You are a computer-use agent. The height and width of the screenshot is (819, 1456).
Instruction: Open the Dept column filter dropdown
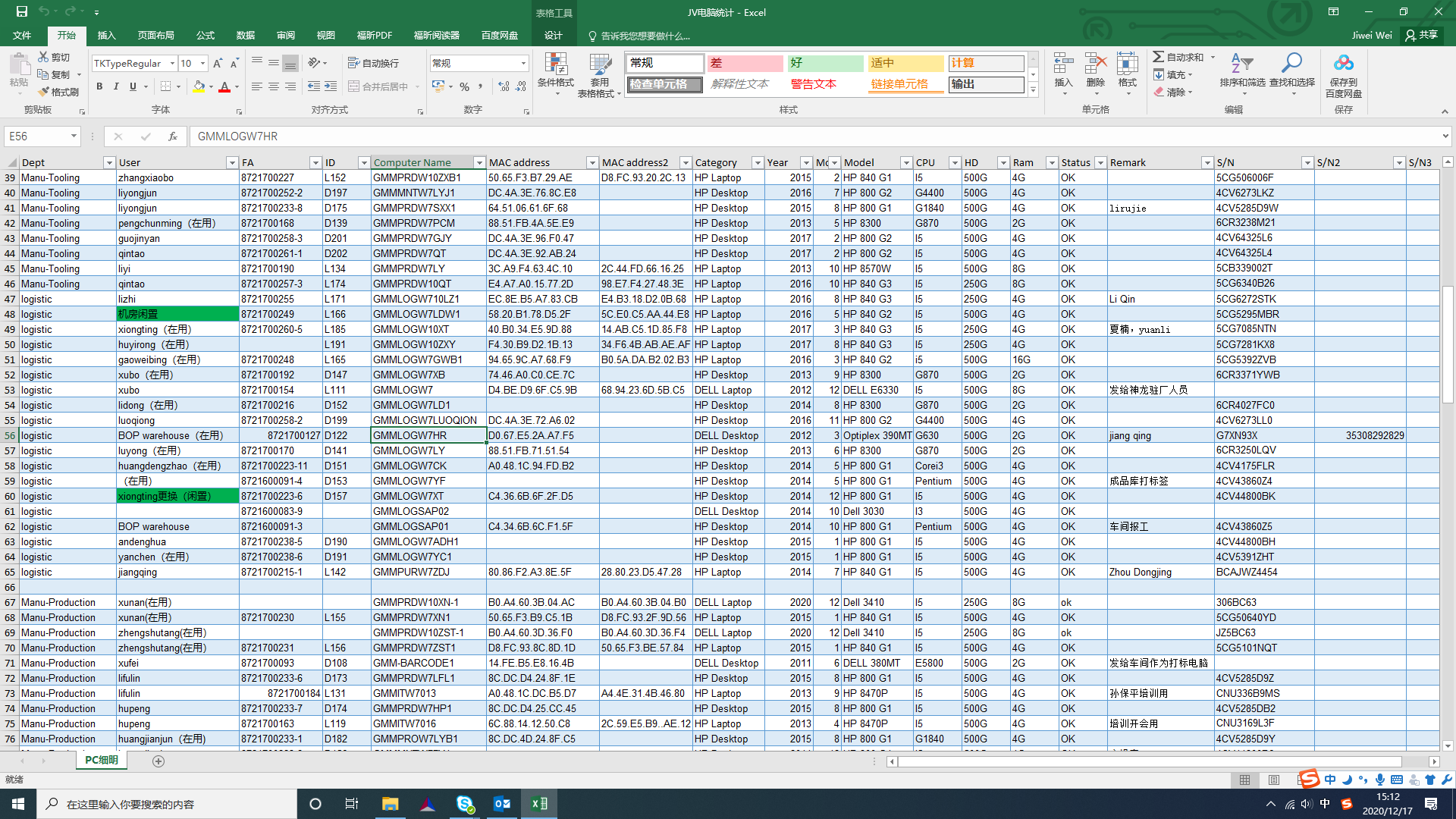pyautogui.click(x=109, y=162)
